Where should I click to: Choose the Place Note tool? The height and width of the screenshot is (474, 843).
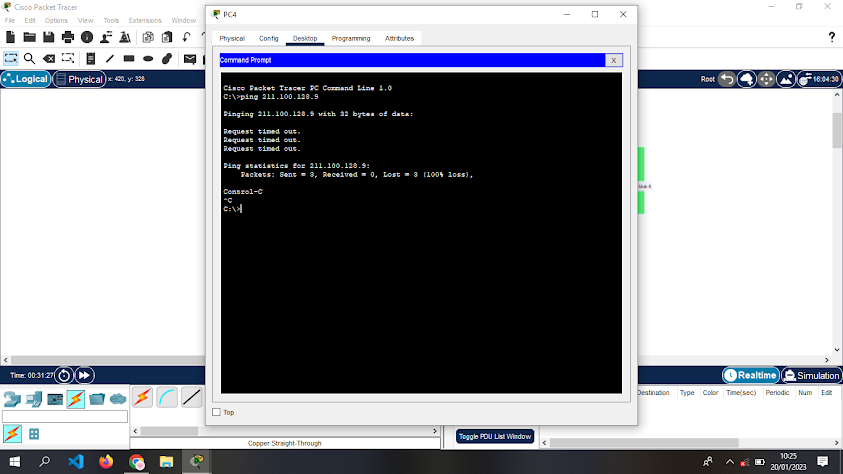point(91,59)
